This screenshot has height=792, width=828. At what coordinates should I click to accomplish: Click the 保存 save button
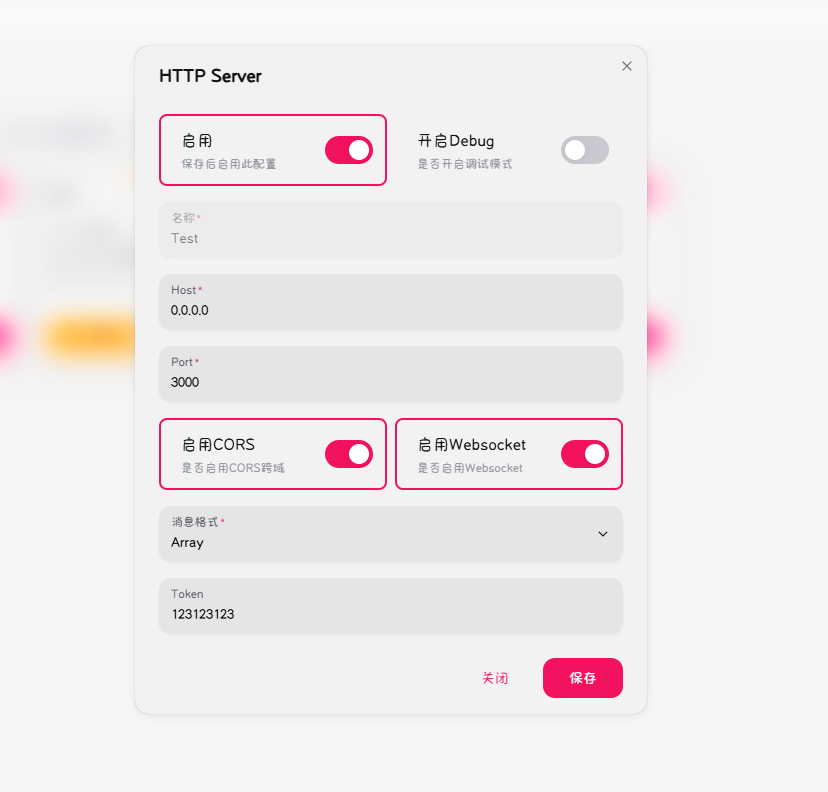pyautogui.click(x=582, y=678)
